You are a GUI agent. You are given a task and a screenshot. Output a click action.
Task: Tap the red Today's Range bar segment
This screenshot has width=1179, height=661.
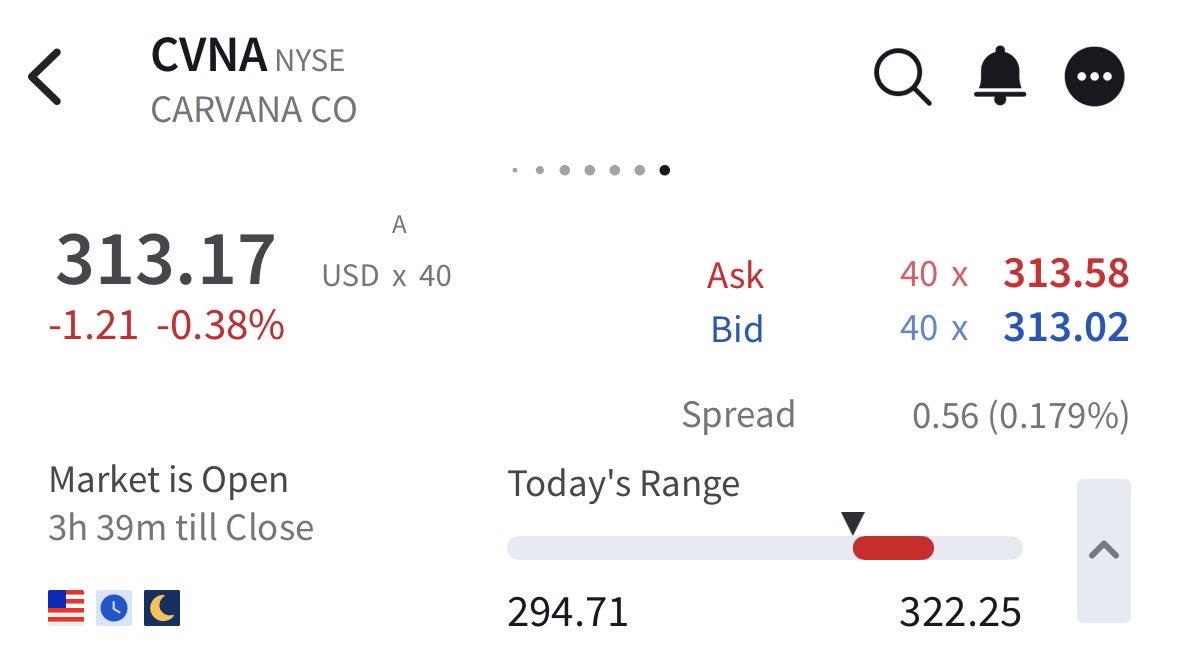pyautogui.click(x=893, y=548)
